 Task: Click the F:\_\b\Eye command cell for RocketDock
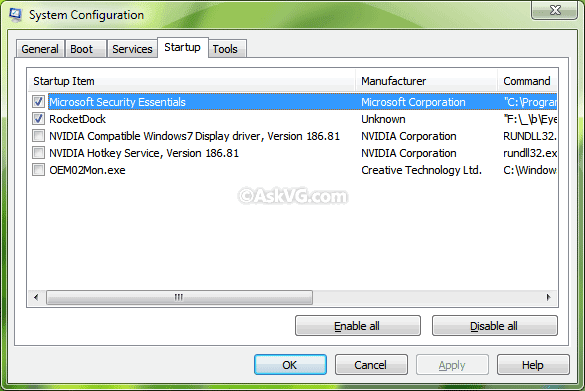530,119
